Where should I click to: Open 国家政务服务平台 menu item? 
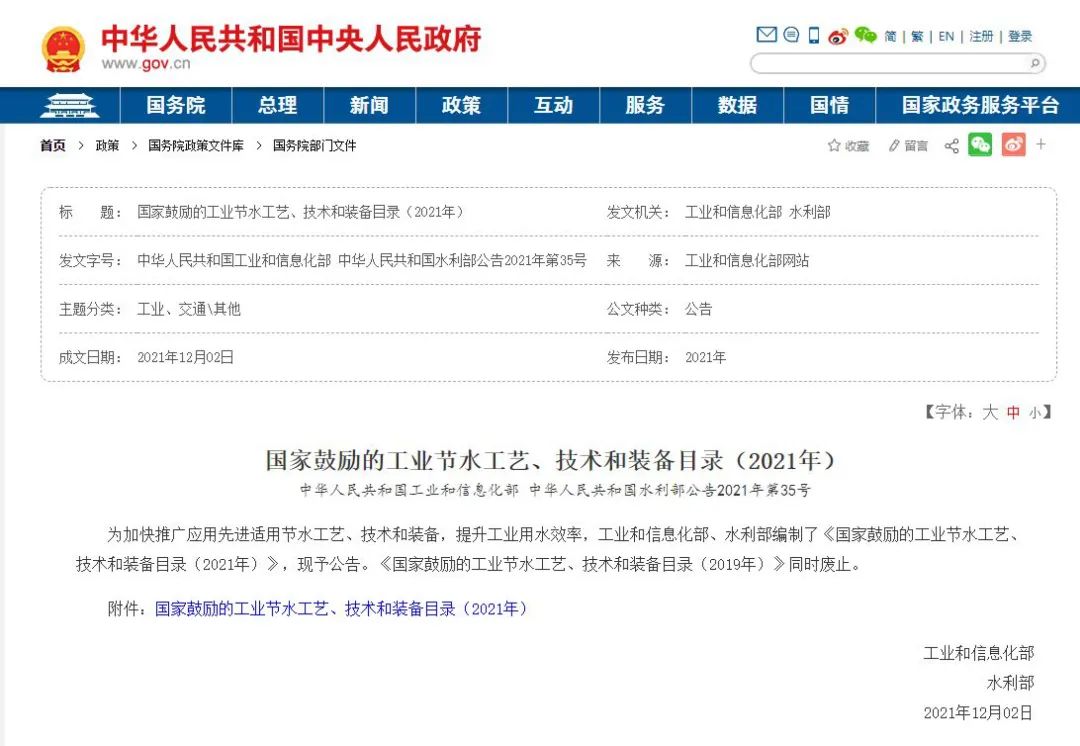pyautogui.click(x=979, y=105)
